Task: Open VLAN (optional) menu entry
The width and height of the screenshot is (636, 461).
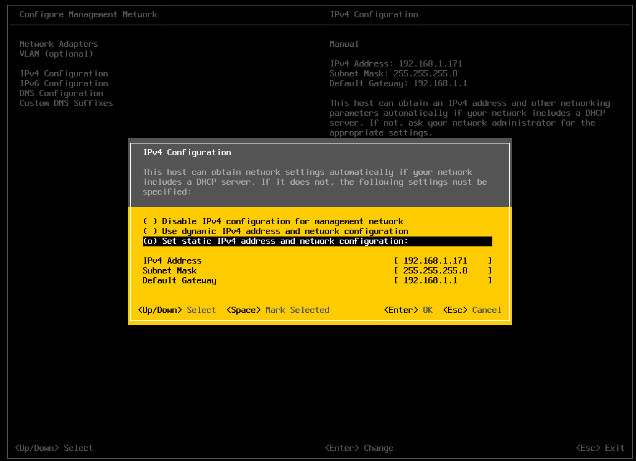Action: pos(56,54)
